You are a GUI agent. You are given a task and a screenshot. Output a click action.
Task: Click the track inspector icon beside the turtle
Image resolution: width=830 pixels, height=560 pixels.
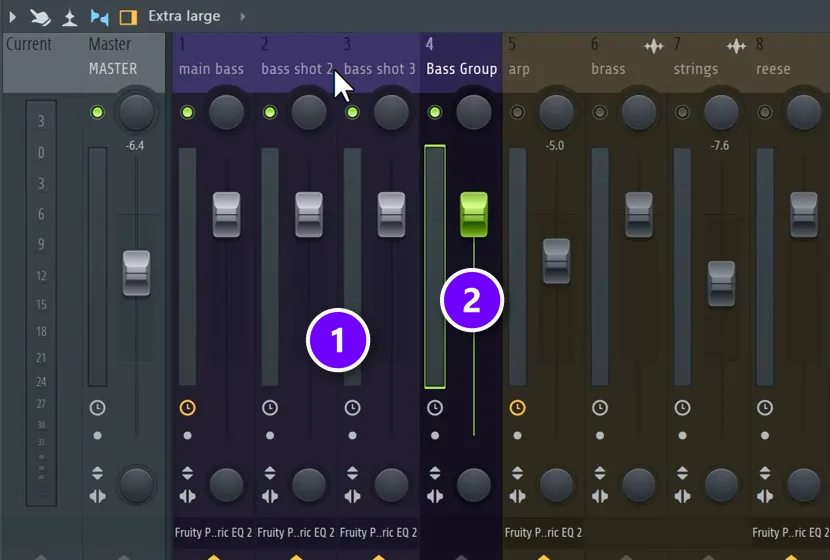(x=69, y=17)
